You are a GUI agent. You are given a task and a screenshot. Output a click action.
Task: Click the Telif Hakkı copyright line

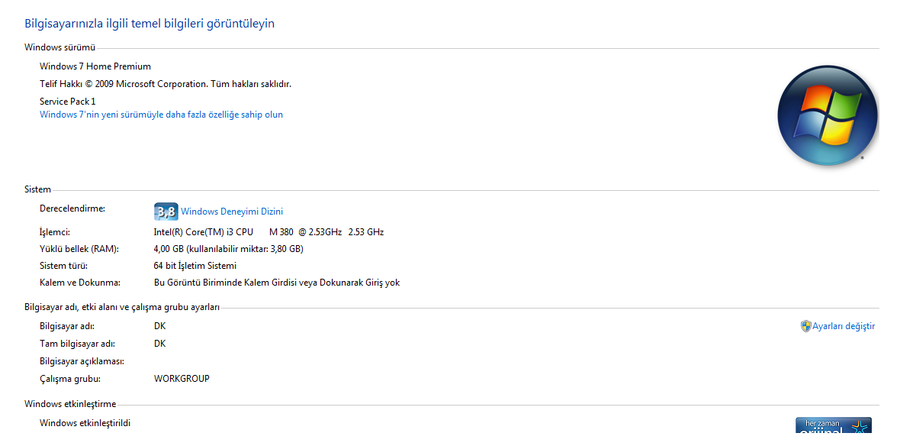(x=165, y=84)
